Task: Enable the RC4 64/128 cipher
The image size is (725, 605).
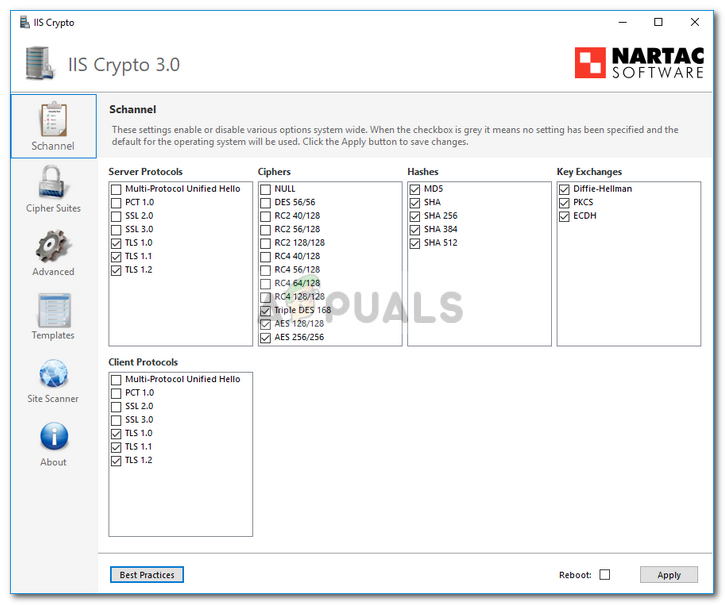Action: pos(265,283)
